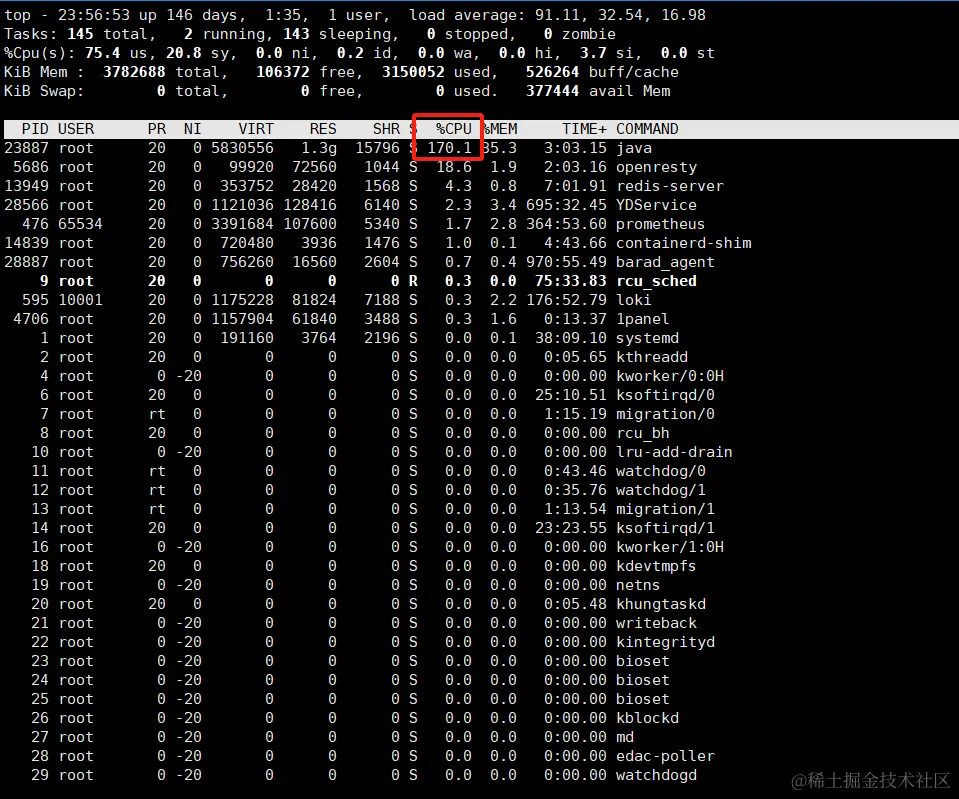The height and width of the screenshot is (799, 959).
Task: Click the kblockd command
Action: pos(647,717)
